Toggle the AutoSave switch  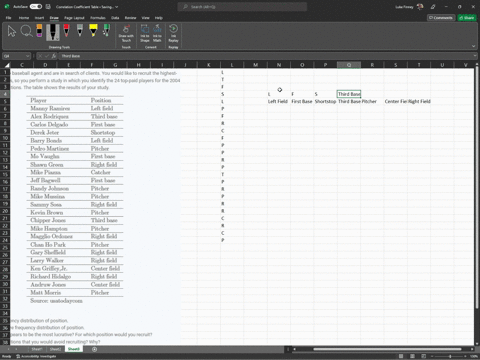click(x=36, y=7)
